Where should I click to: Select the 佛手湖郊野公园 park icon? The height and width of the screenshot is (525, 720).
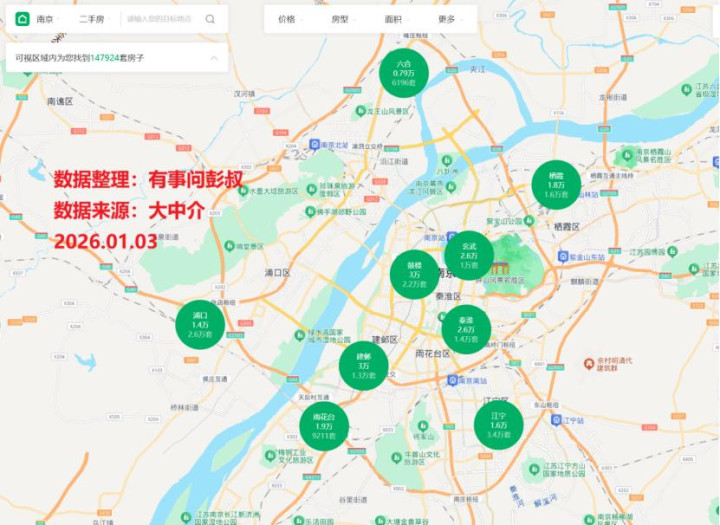coord(310,212)
